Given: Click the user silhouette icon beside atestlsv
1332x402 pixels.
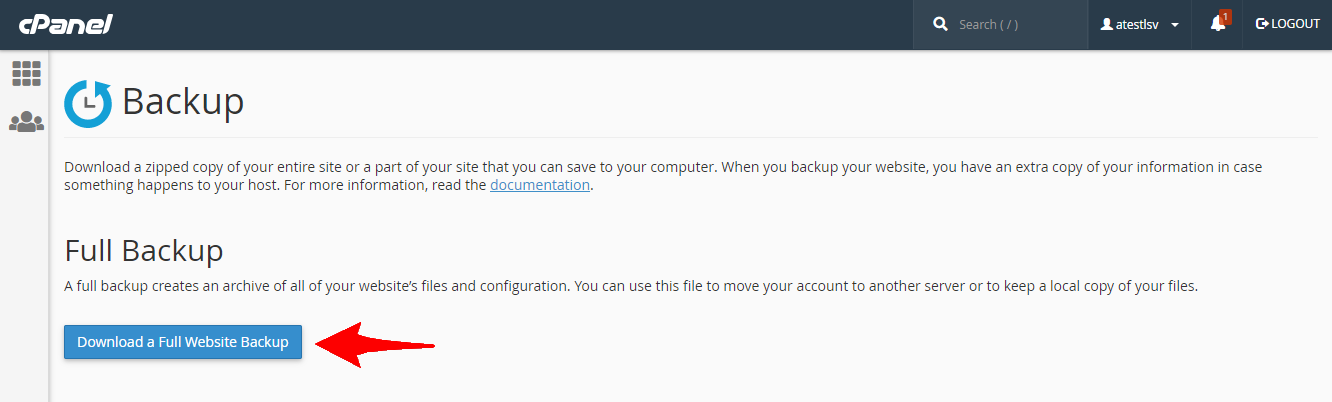Looking at the screenshot, I should pyautogui.click(x=1107, y=24).
